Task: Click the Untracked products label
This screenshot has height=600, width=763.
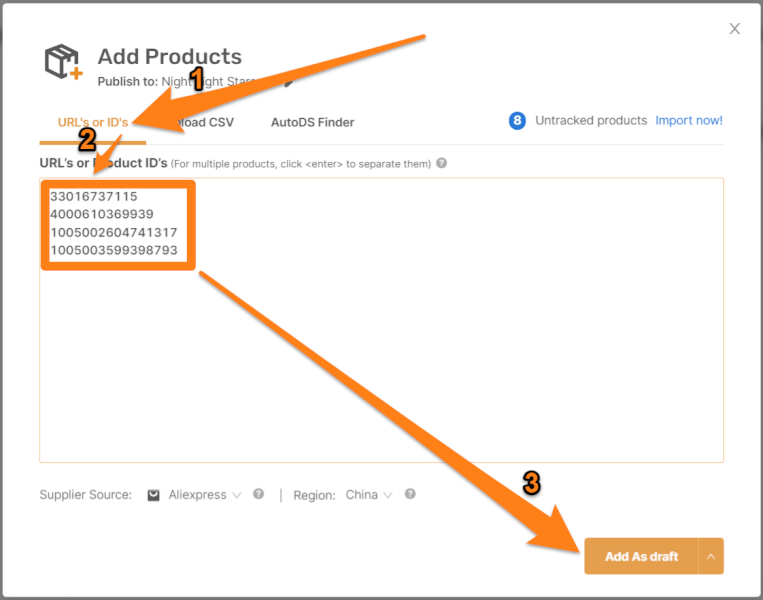Action: 591,121
